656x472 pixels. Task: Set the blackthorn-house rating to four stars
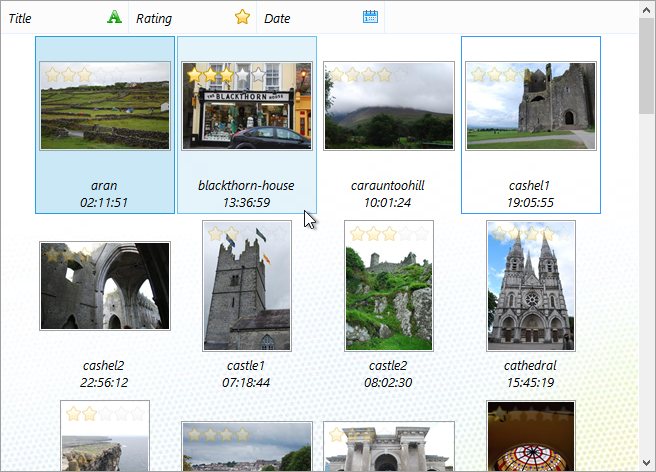pyautogui.click(x=242, y=75)
